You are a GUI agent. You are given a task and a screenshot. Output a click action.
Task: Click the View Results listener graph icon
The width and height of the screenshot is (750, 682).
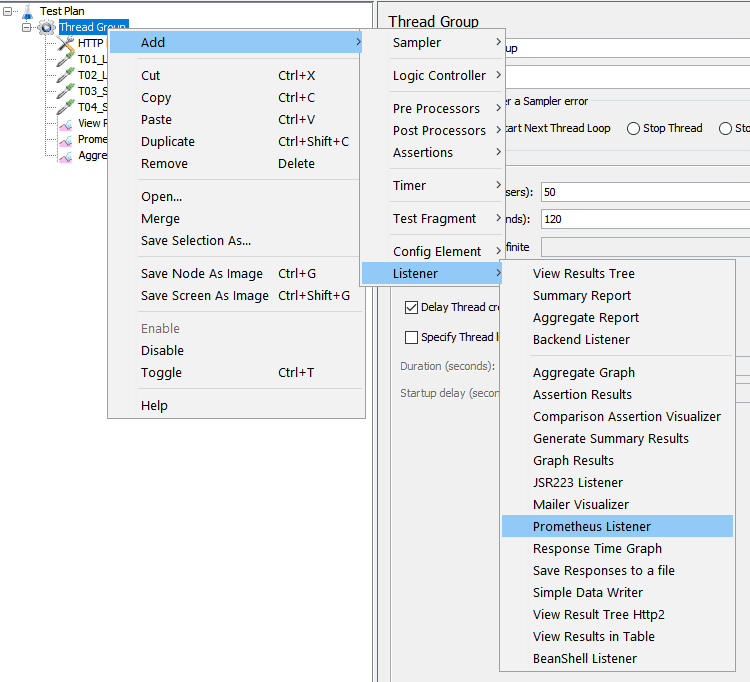[66, 124]
